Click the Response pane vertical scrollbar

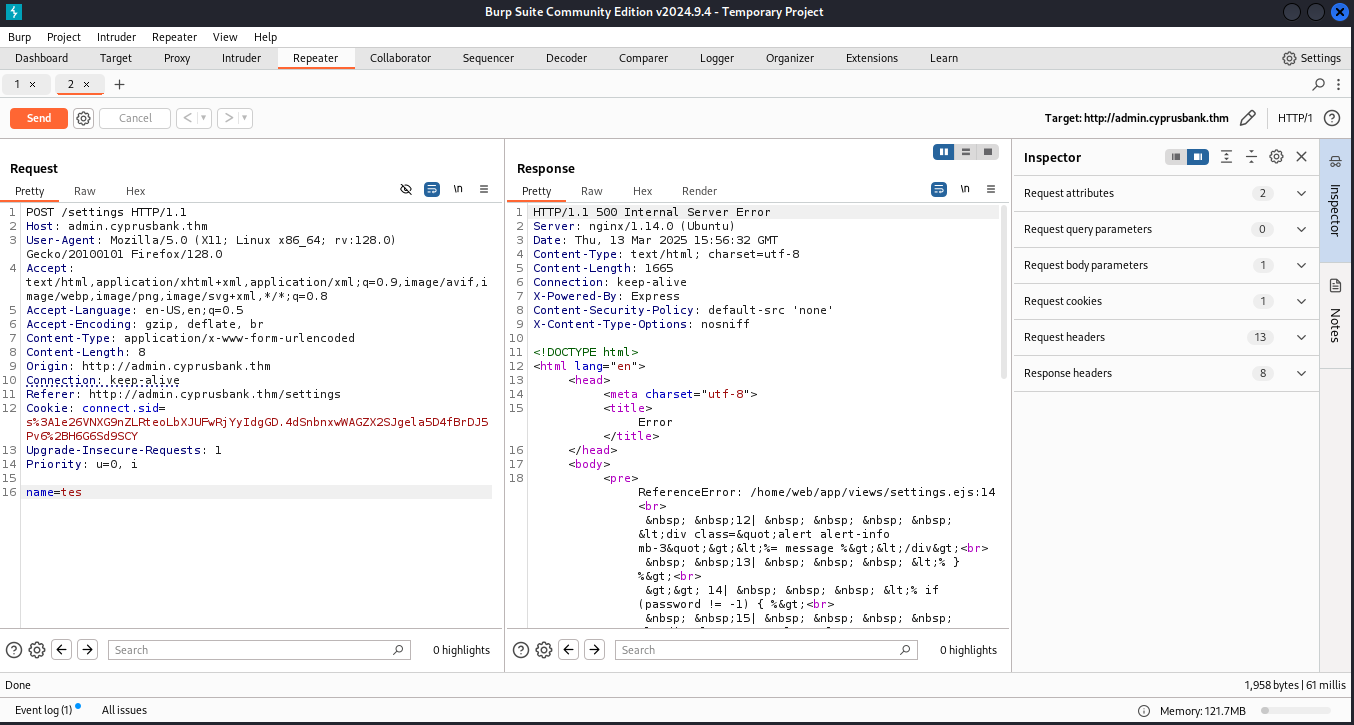click(1004, 292)
